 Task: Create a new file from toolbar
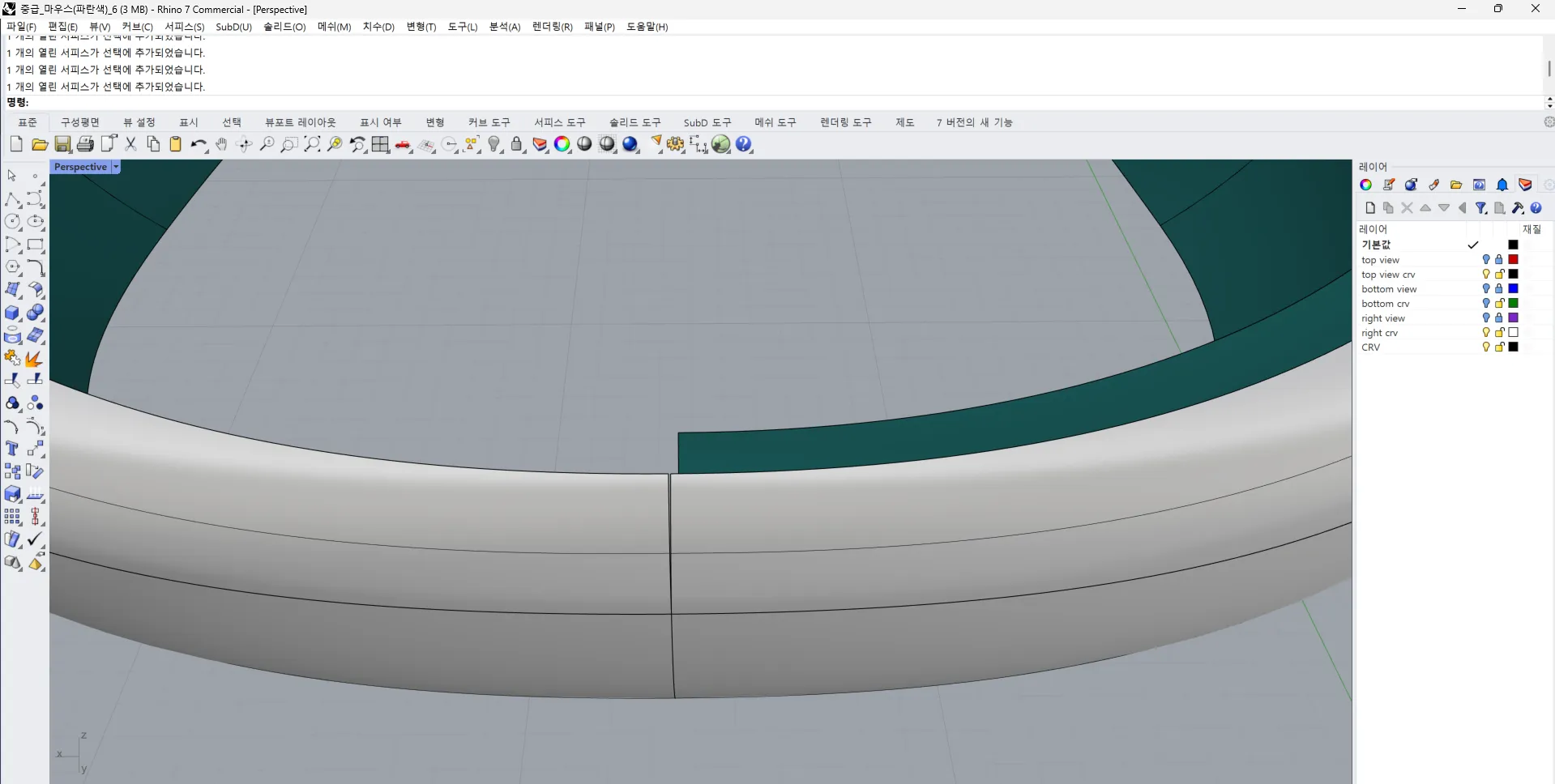(x=16, y=144)
